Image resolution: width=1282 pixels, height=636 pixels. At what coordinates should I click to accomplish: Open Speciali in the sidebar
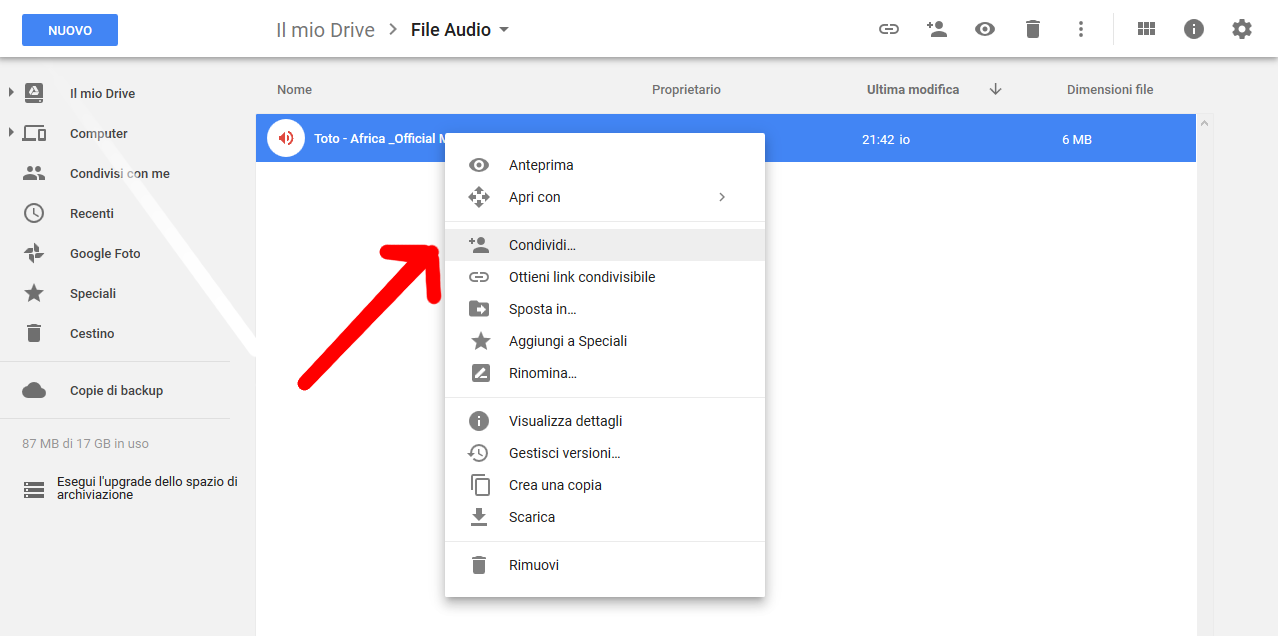point(92,293)
